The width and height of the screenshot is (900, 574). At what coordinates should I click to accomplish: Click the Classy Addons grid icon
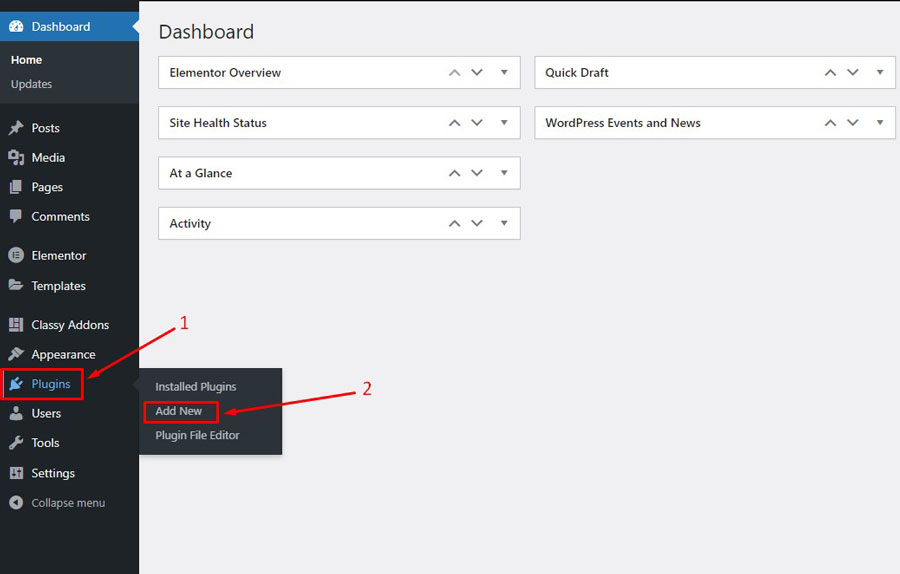pyautogui.click(x=16, y=325)
